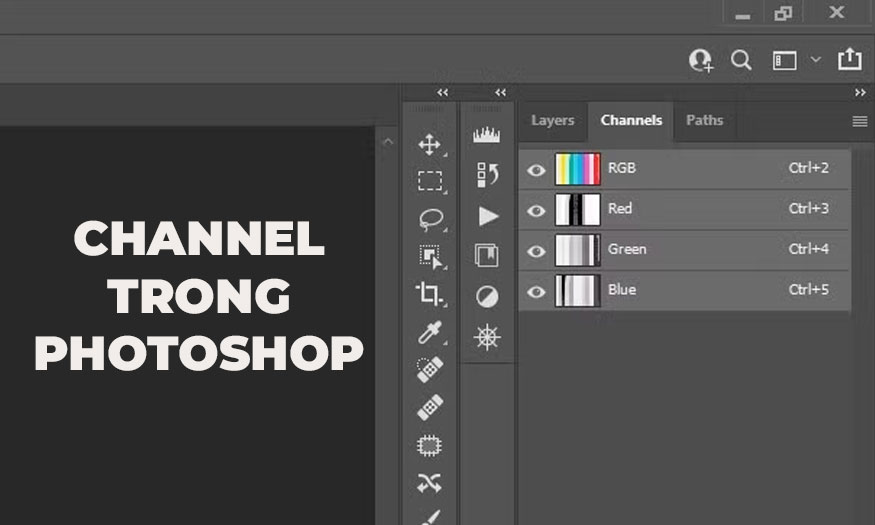Open the workspace layout switcher icon

(x=784, y=60)
